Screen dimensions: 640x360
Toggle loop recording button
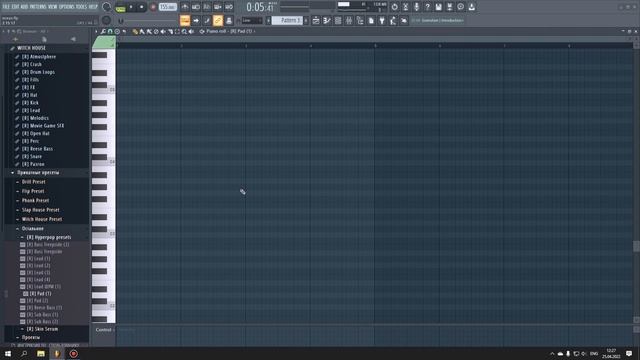(229, 7)
